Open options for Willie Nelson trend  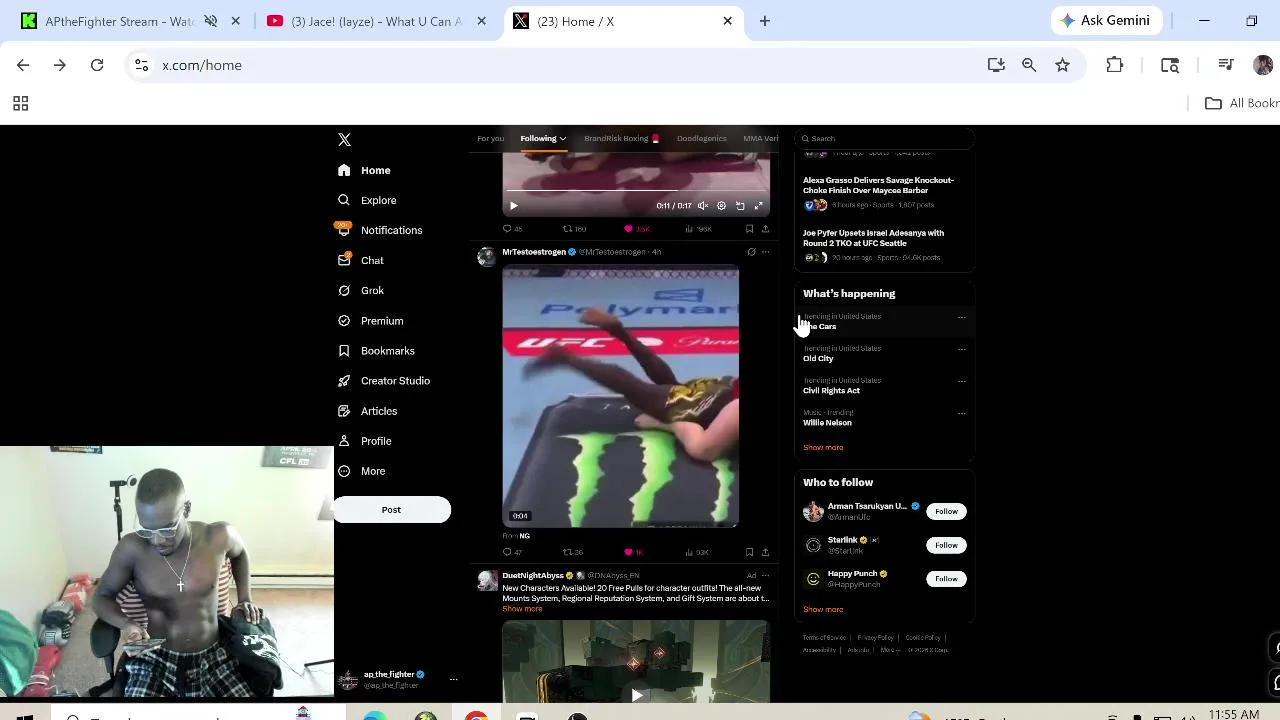tap(962, 413)
